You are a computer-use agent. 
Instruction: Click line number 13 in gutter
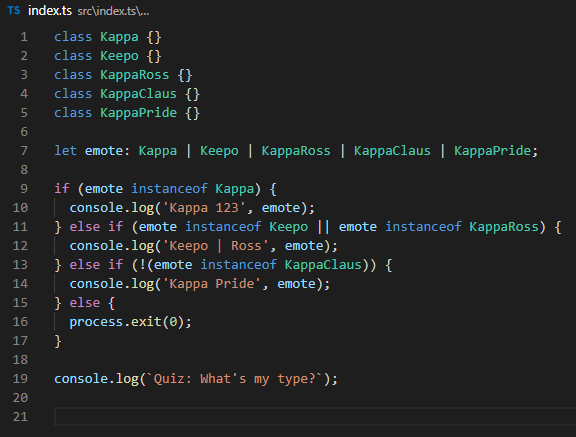pyautogui.click(x=20, y=265)
